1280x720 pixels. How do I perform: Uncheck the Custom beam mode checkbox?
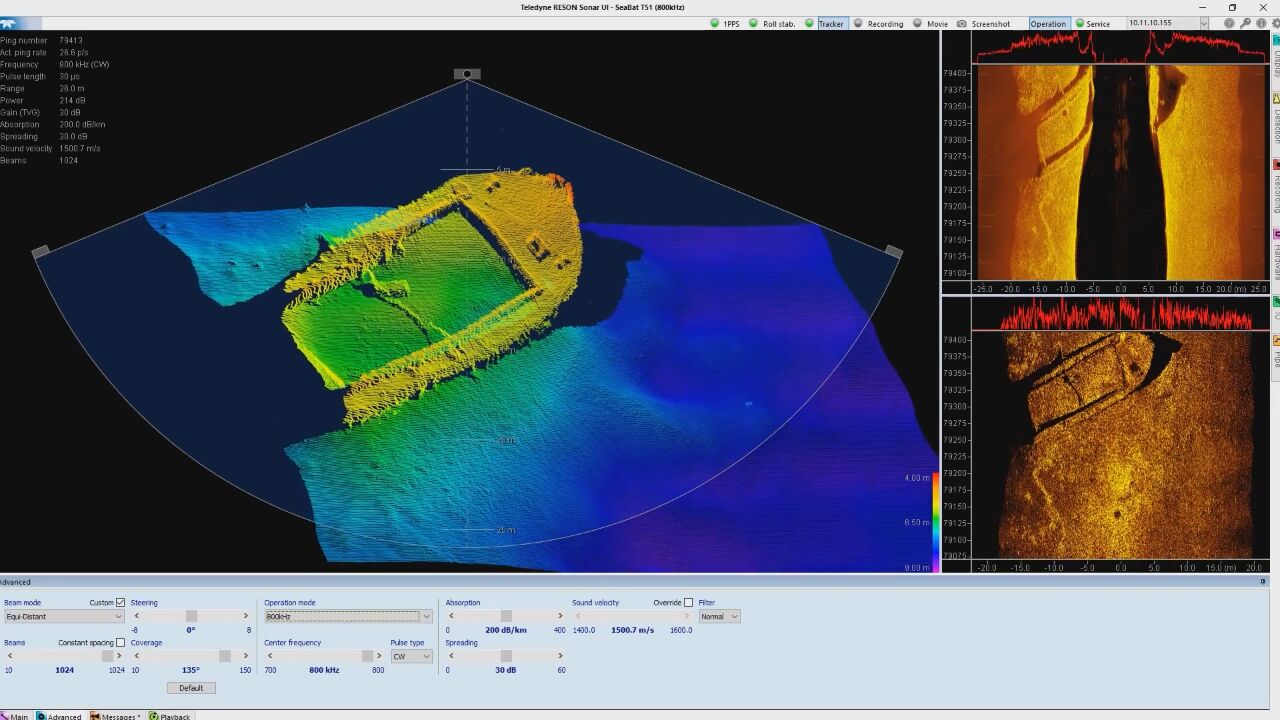click(x=121, y=603)
